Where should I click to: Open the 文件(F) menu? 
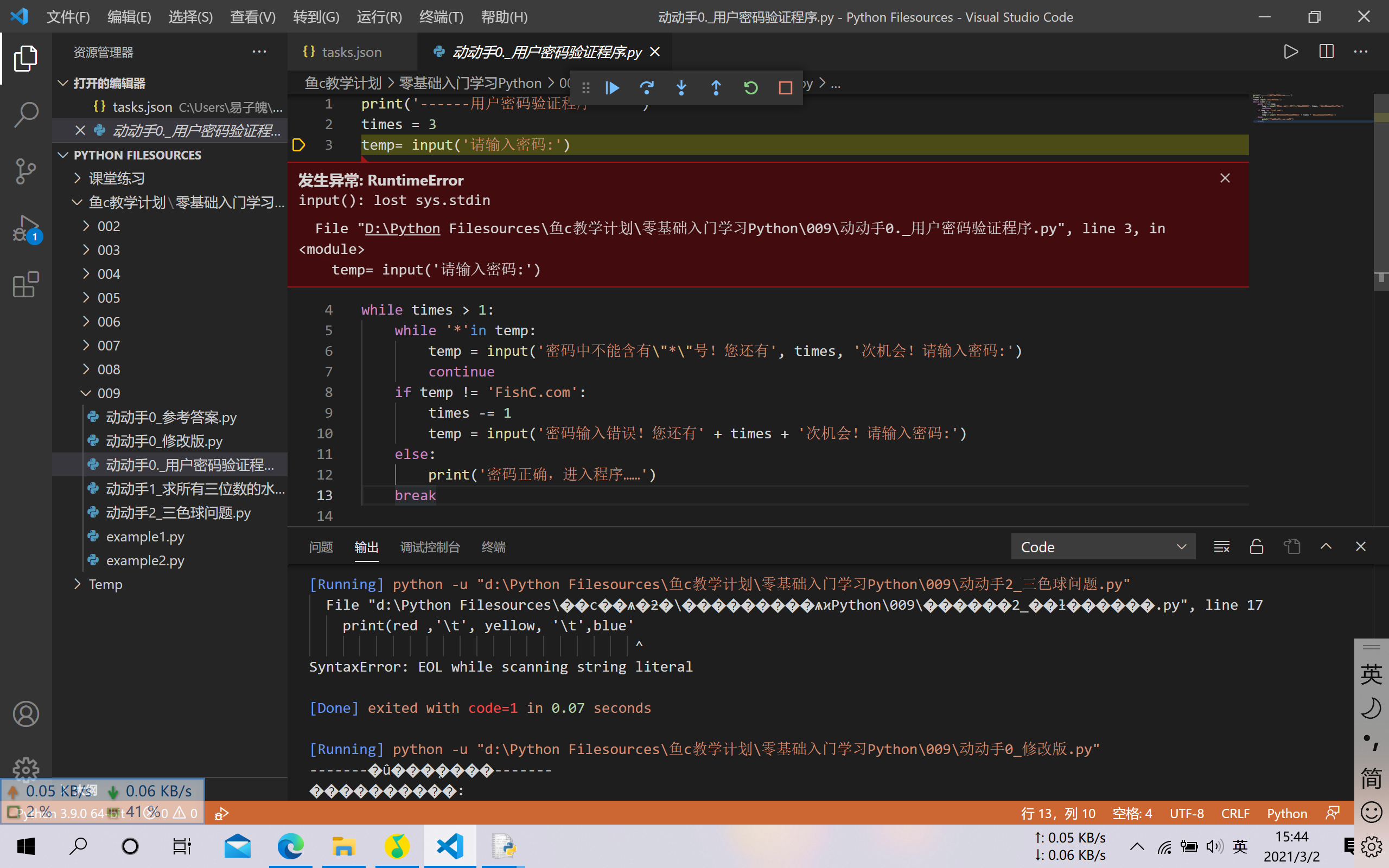(x=68, y=17)
